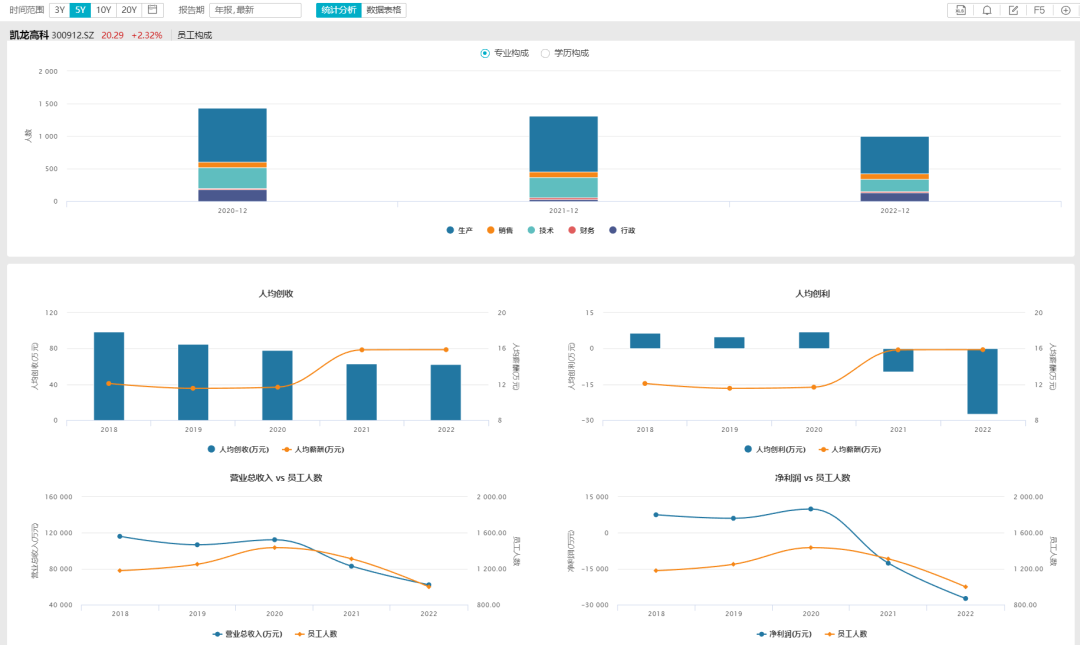Click the 凯龙高科 stock name
1080x645 pixels.
point(29,35)
